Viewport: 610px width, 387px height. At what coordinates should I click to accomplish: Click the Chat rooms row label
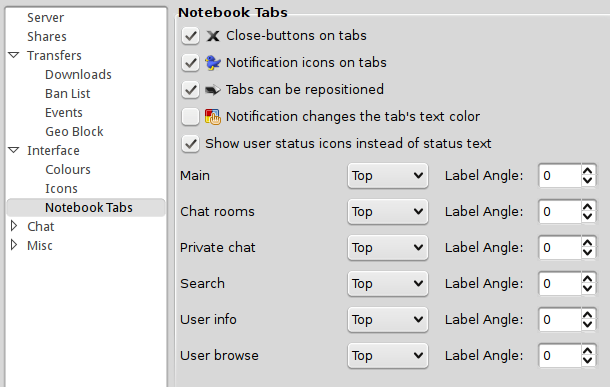coord(217,212)
